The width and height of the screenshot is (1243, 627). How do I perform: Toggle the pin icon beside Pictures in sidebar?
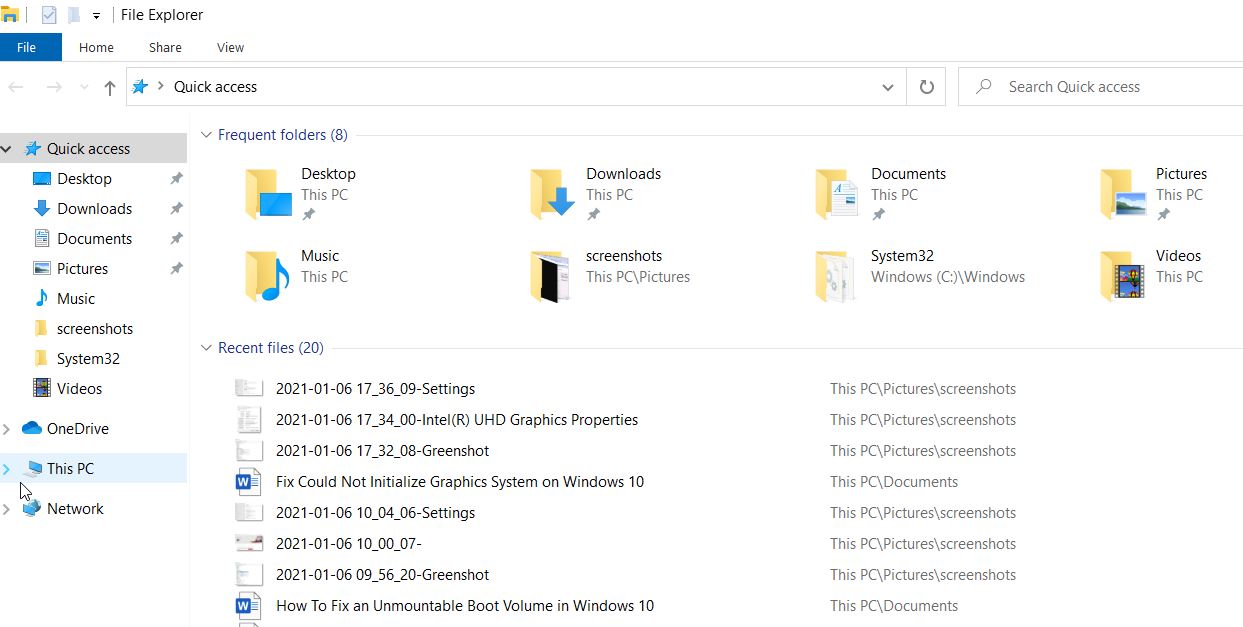[176, 269]
